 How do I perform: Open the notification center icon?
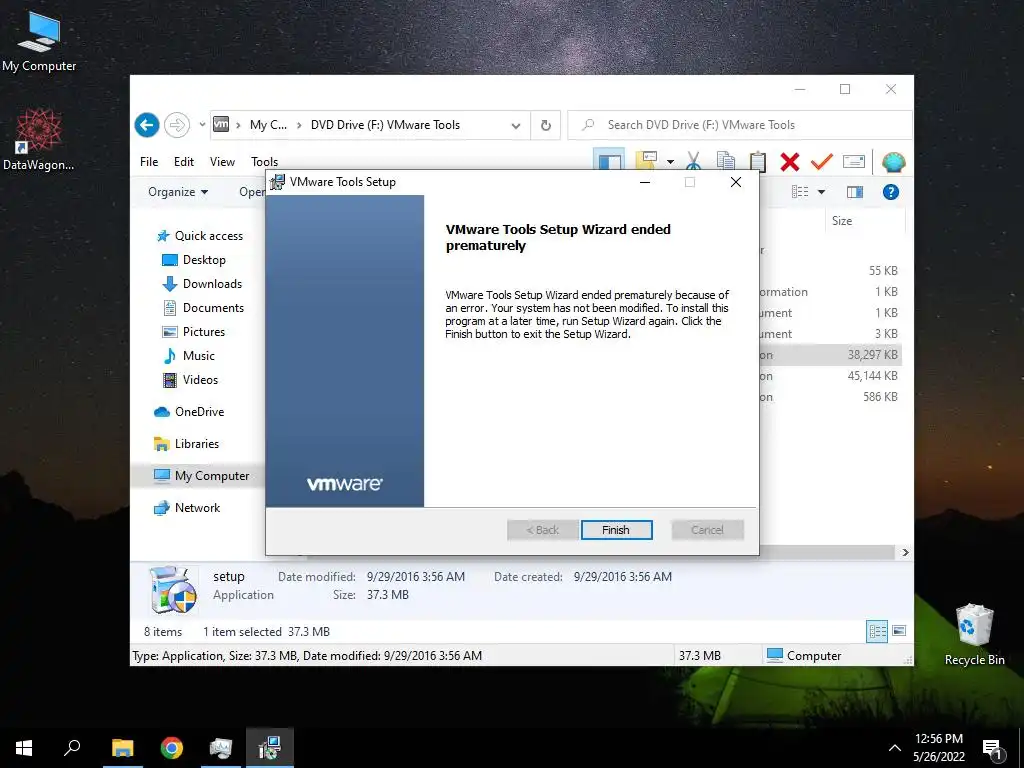(993, 750)
